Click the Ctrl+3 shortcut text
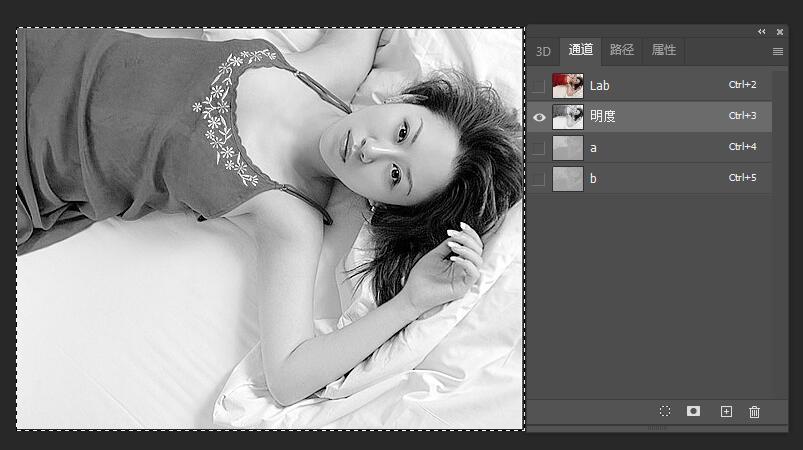The image size is (803, 450). (x=743, y=116)
